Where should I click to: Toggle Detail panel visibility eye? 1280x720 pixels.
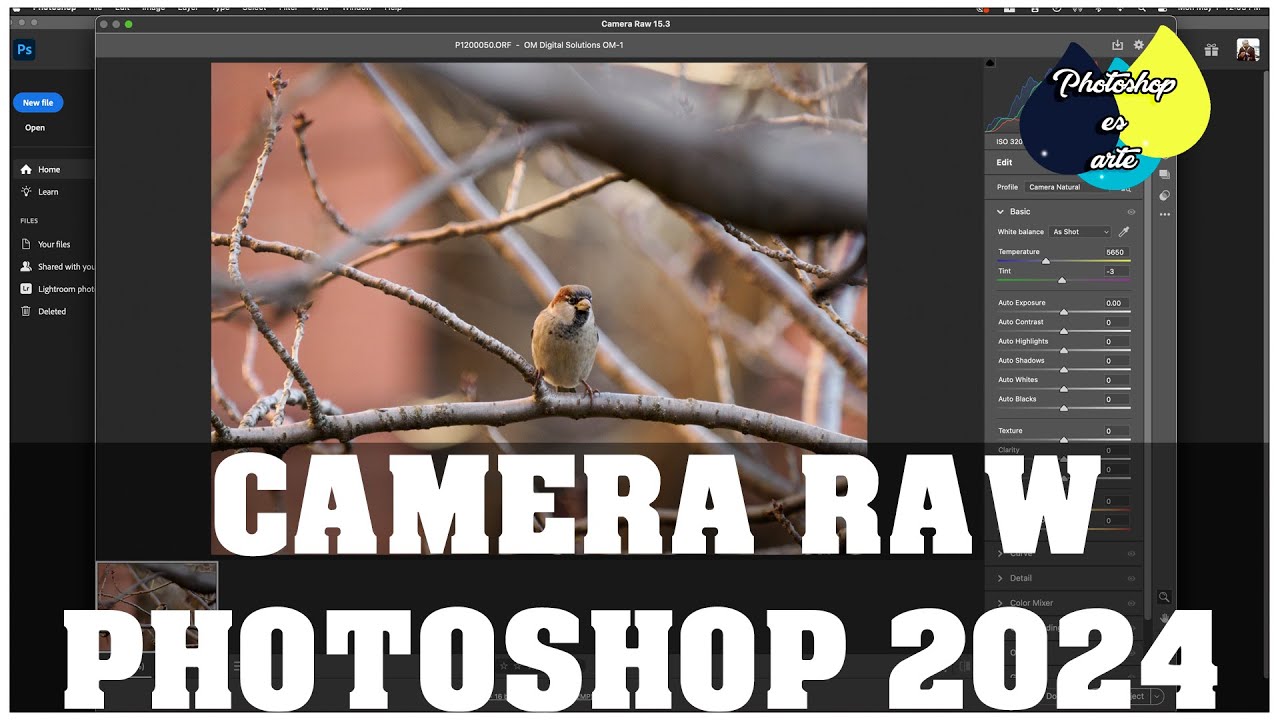coord(1132,578)
